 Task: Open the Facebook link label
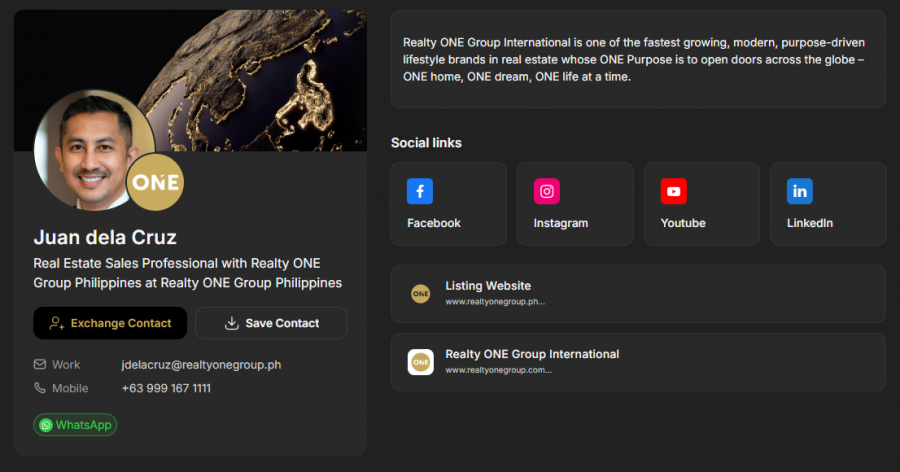434,223
